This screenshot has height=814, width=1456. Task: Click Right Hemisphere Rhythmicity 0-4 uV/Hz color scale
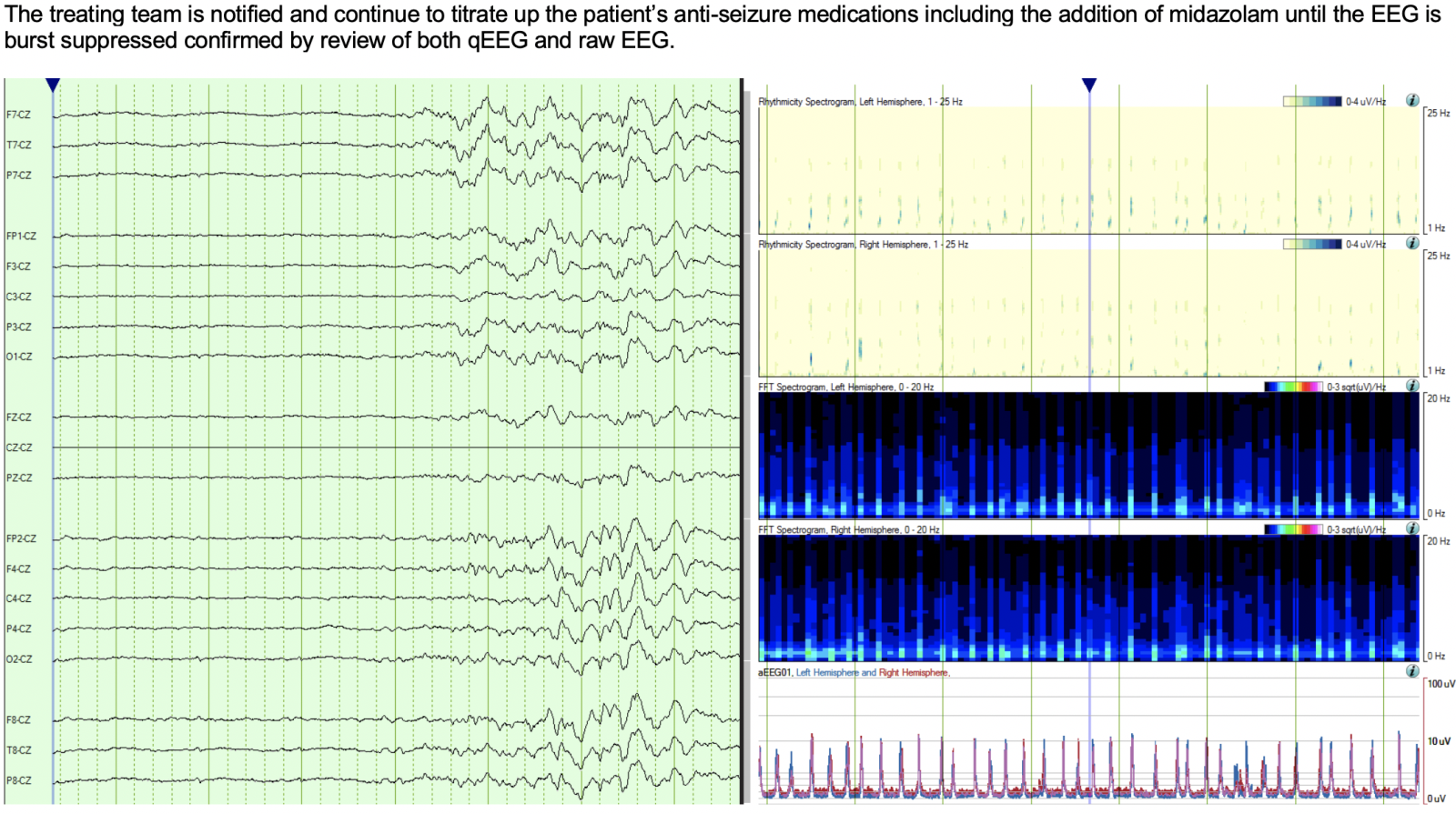point(1312,245)
